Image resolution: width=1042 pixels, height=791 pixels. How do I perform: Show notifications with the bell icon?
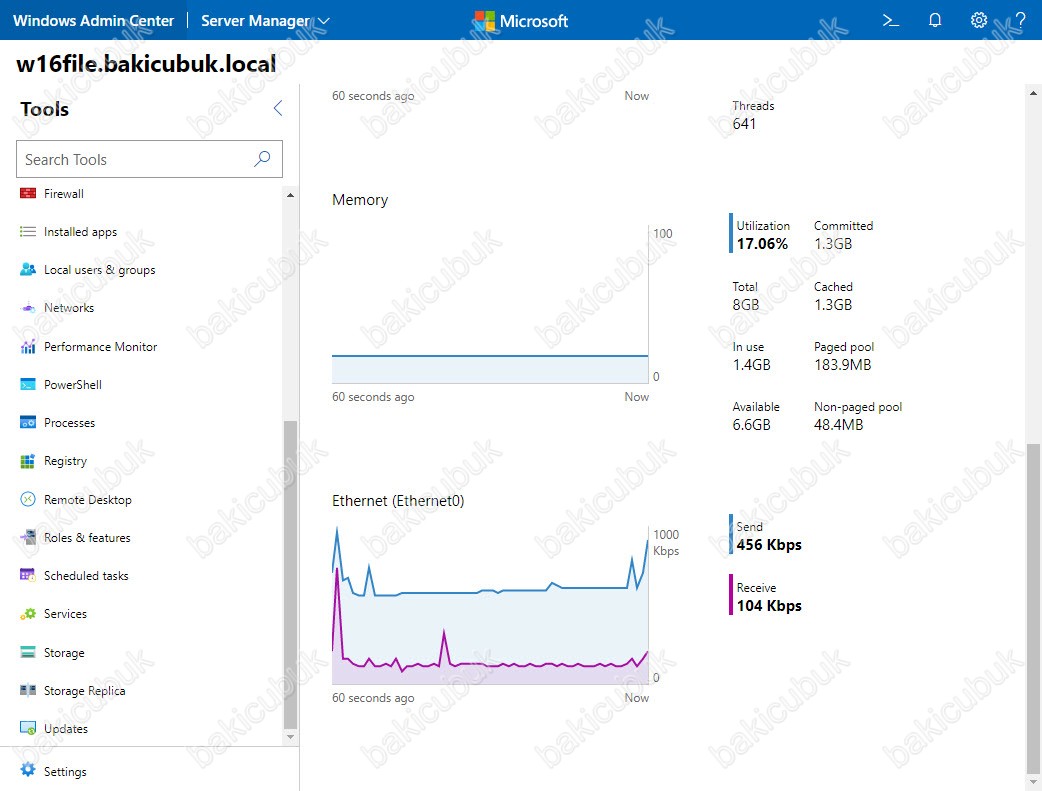pyautogui.click(x=935, y=21)
